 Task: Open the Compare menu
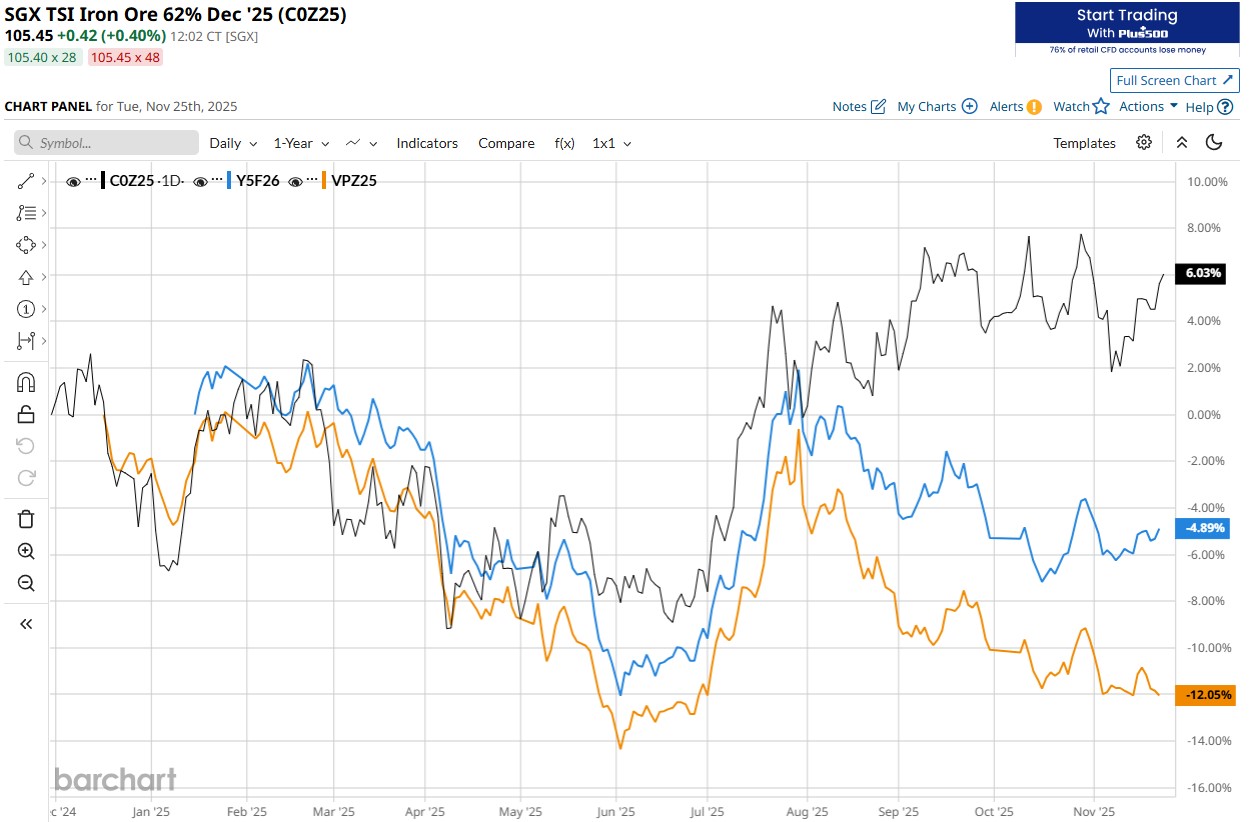click(x=506, y=143)
